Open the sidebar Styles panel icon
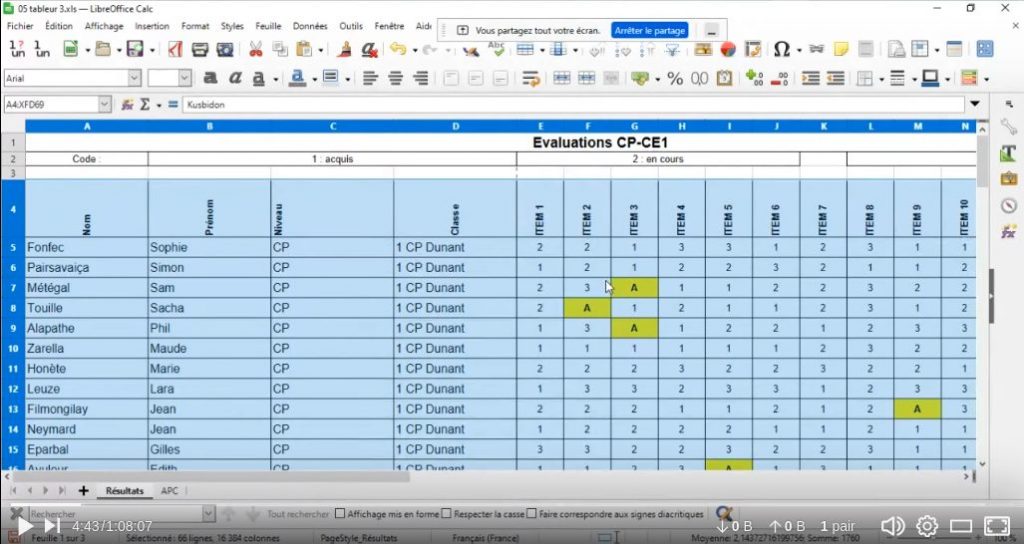This screenshot has height=544, width=1024. (1008, 153)
